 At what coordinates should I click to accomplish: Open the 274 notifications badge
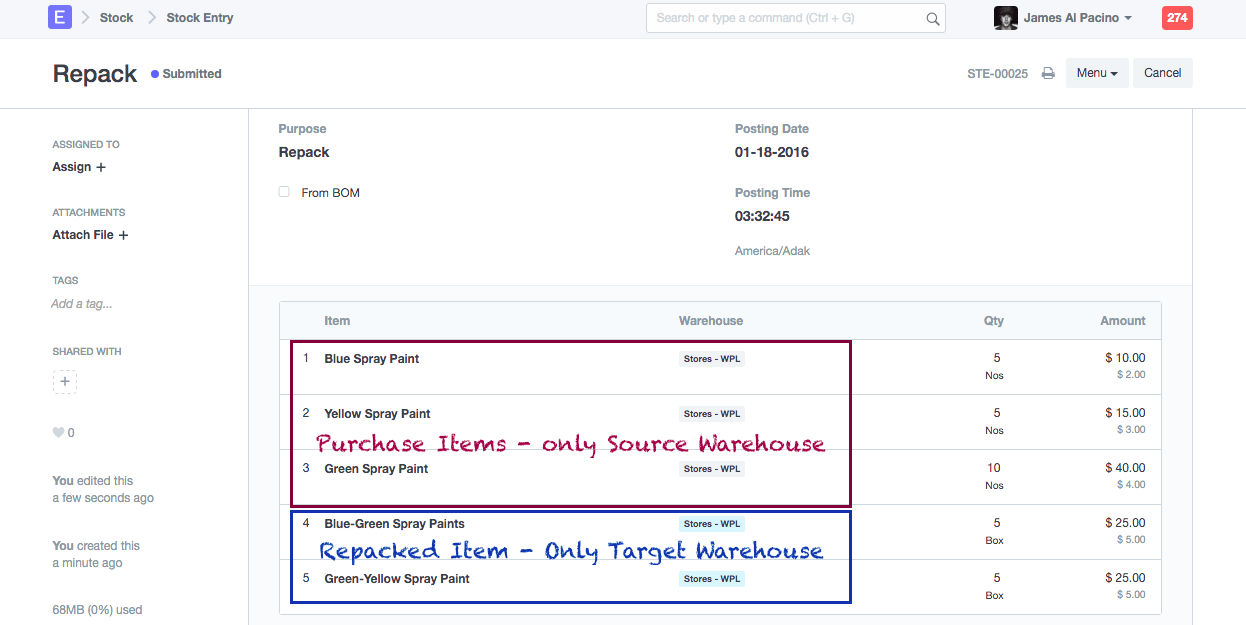pyautogui.click(x=1177, y=18)
